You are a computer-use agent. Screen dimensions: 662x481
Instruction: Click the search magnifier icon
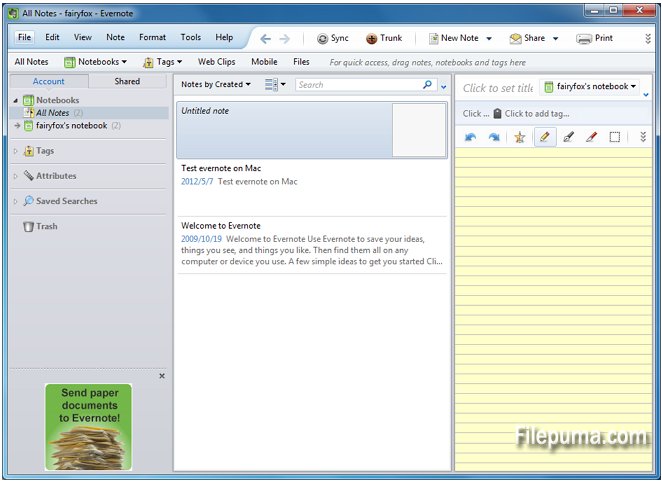coord(427,84)
